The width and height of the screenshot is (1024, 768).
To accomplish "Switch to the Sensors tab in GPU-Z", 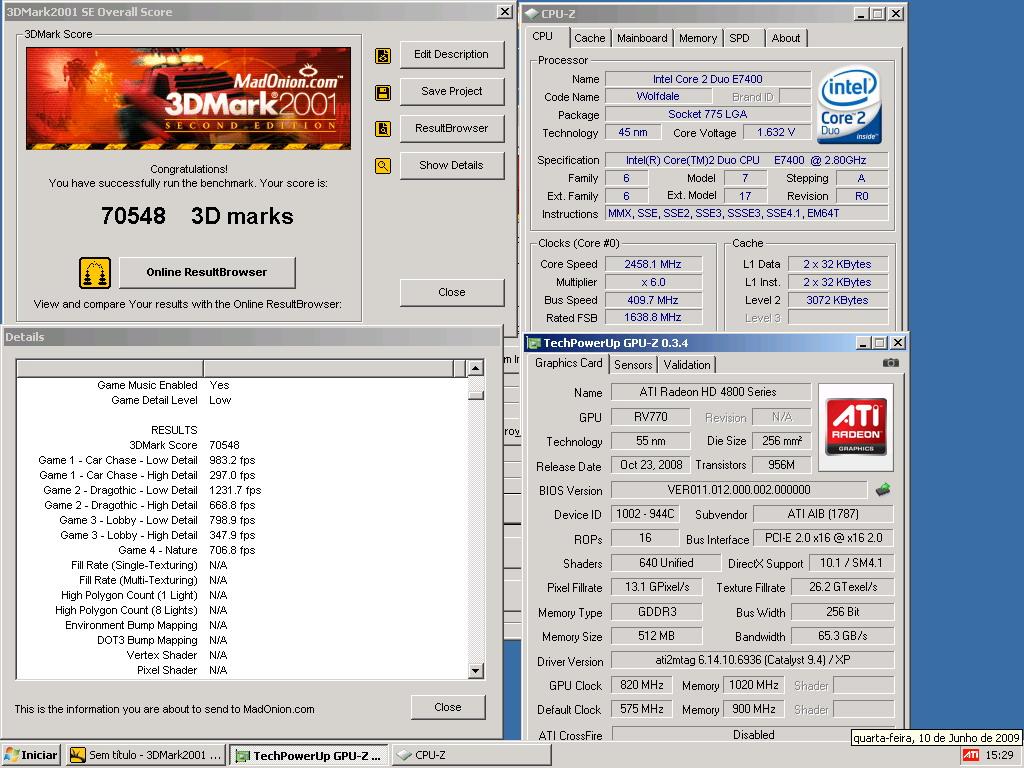I will (x=633, y=364).
